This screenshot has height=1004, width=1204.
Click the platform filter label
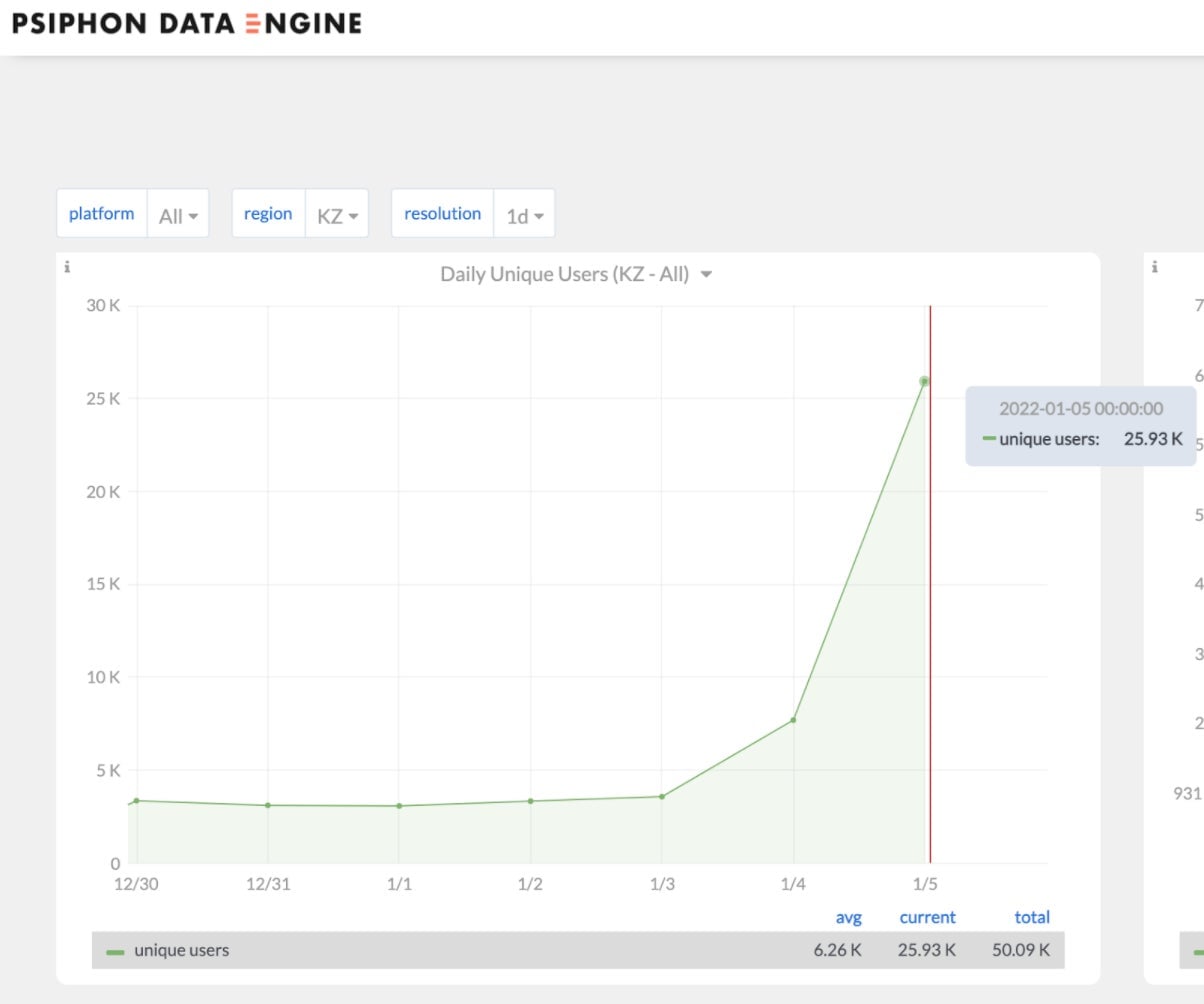101,213
